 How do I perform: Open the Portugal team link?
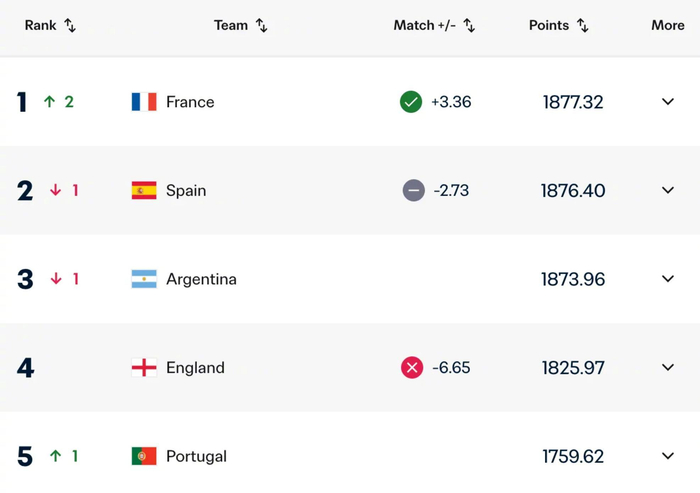pyautogui.click(x=196, y=456)
